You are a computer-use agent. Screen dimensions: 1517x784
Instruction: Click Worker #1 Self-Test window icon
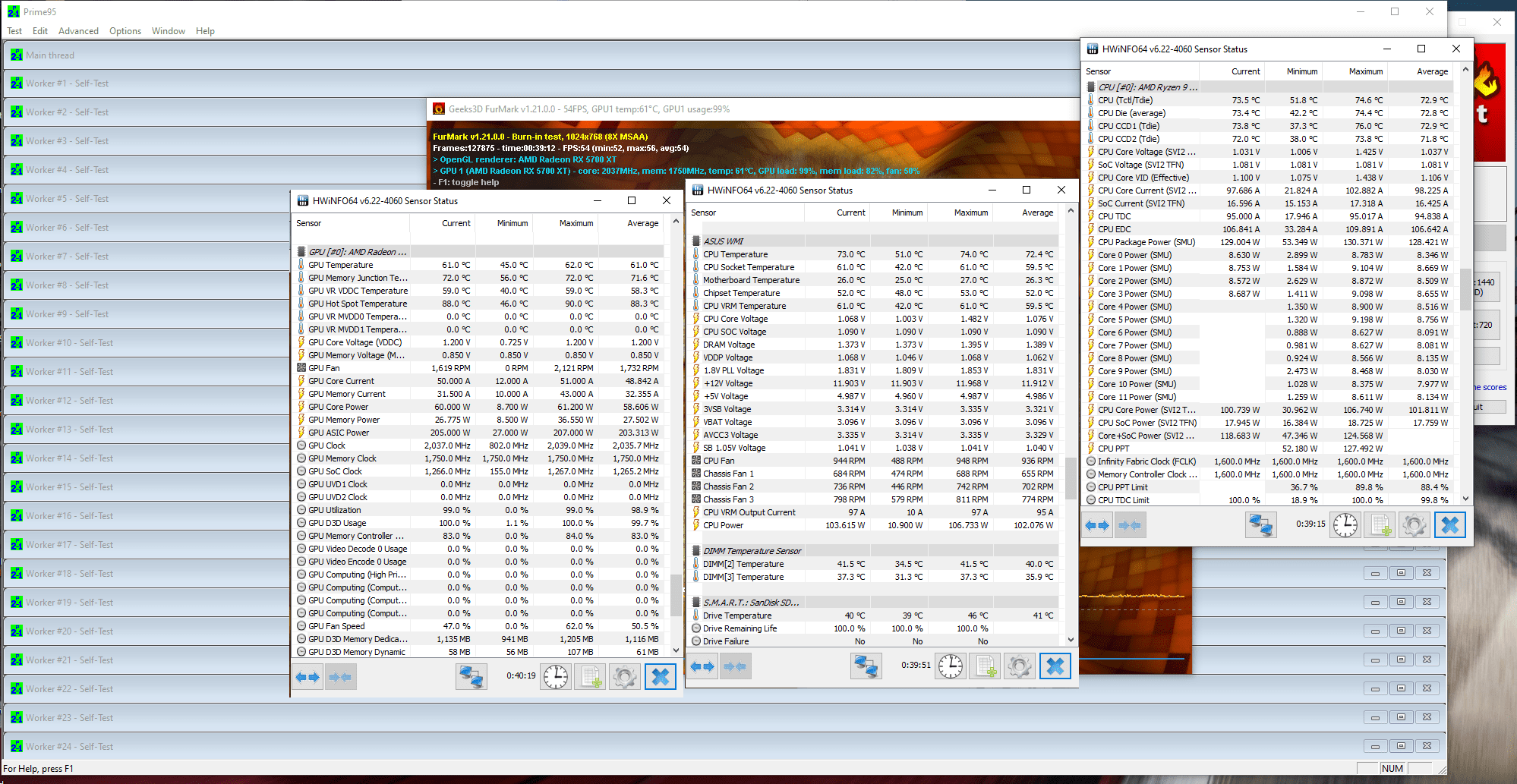pos(17,83)
